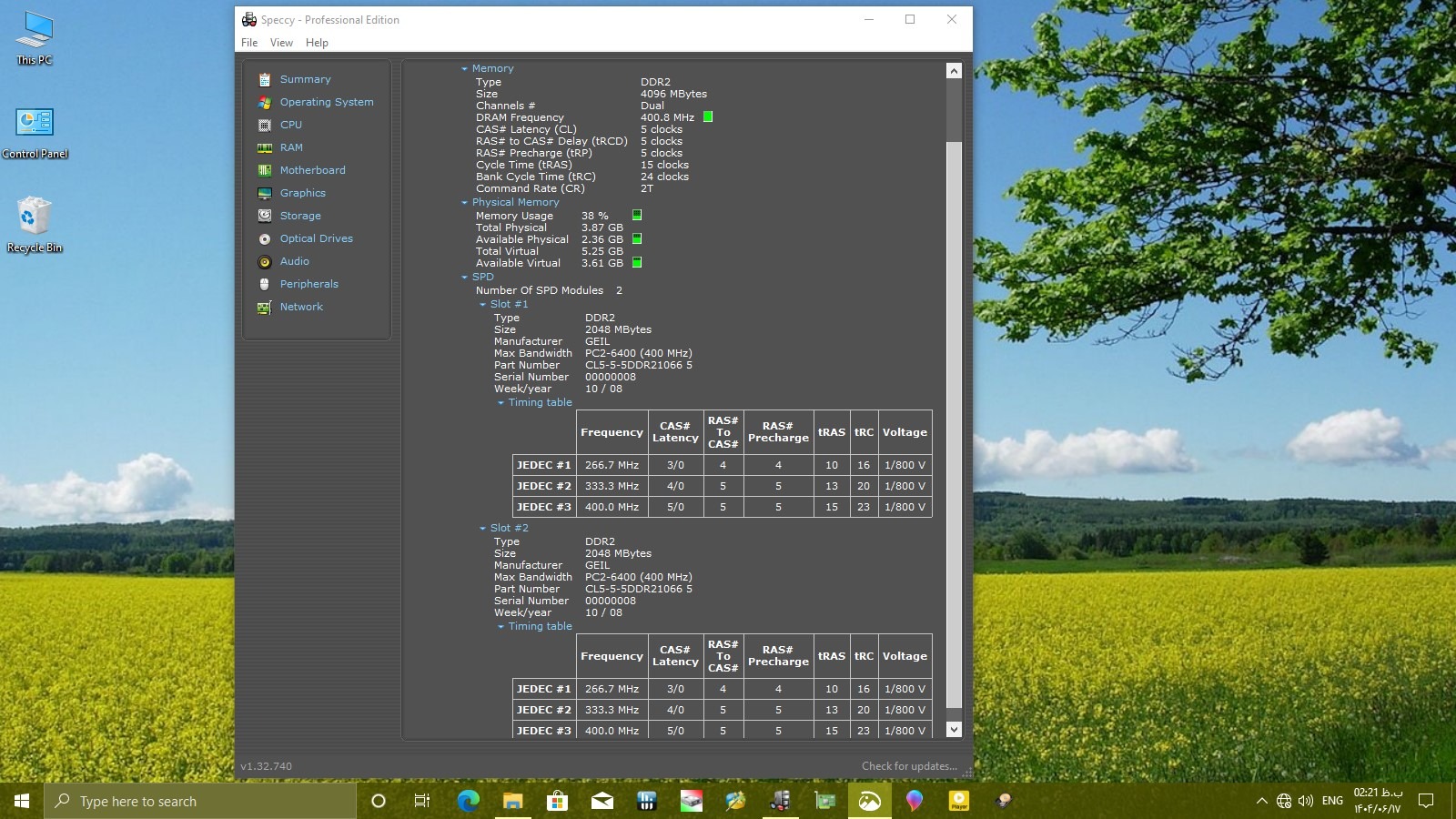Open the View menu
This screenshot has width=1456, height=819.
281,43
